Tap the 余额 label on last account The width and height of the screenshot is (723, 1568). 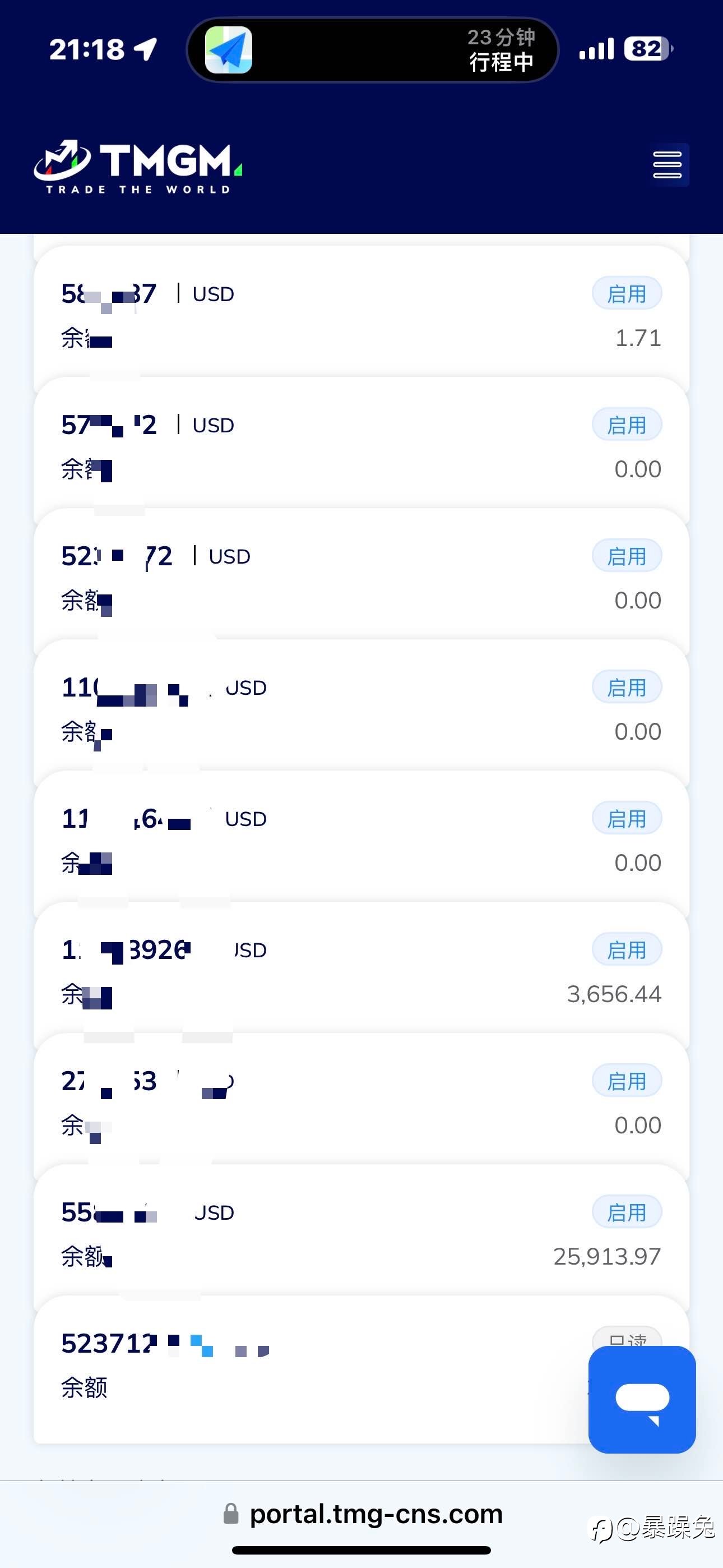[84, 1388]
